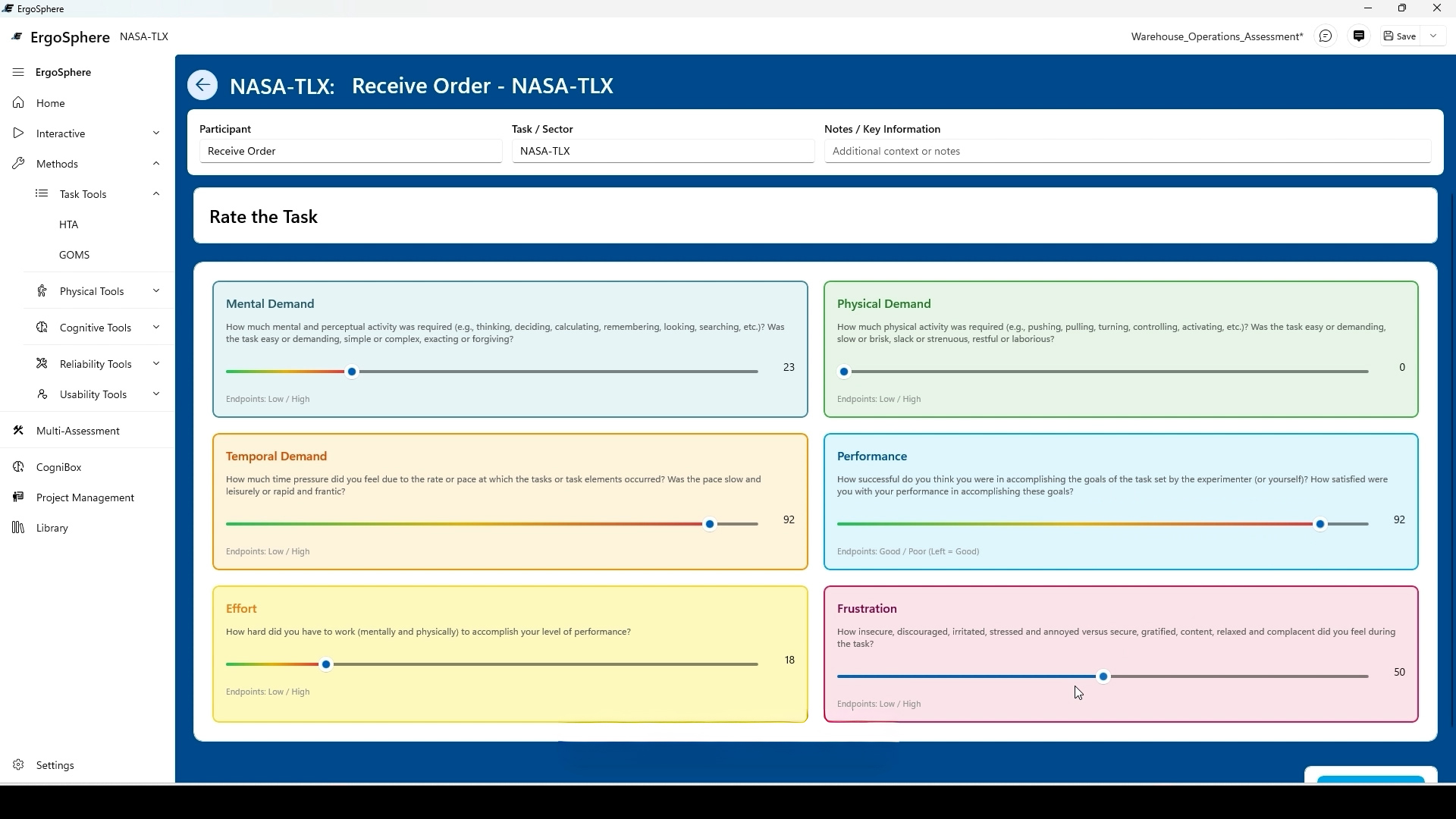
Task: Expand the Save options dropdown arrow
Action: click(x=1433, y=36)
